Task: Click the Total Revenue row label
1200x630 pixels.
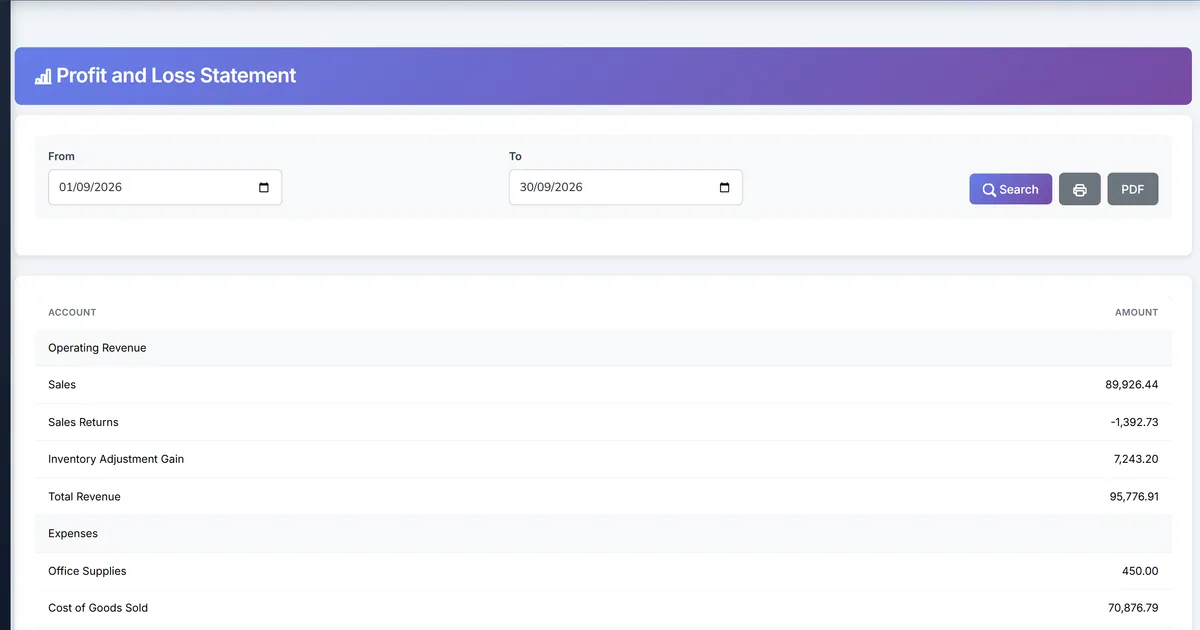Action: click(84, 497)
